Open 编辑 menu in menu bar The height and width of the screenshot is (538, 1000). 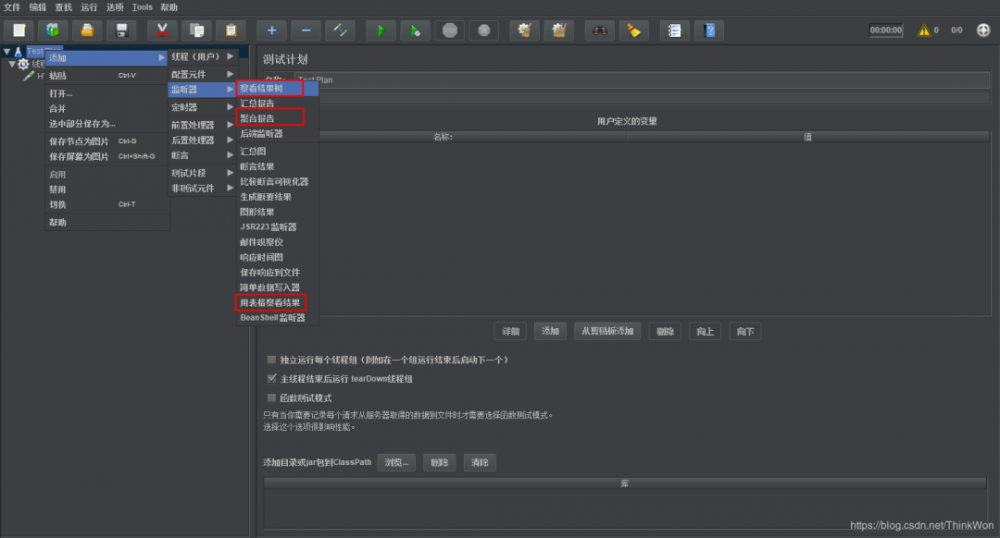[x=38, y=7]
